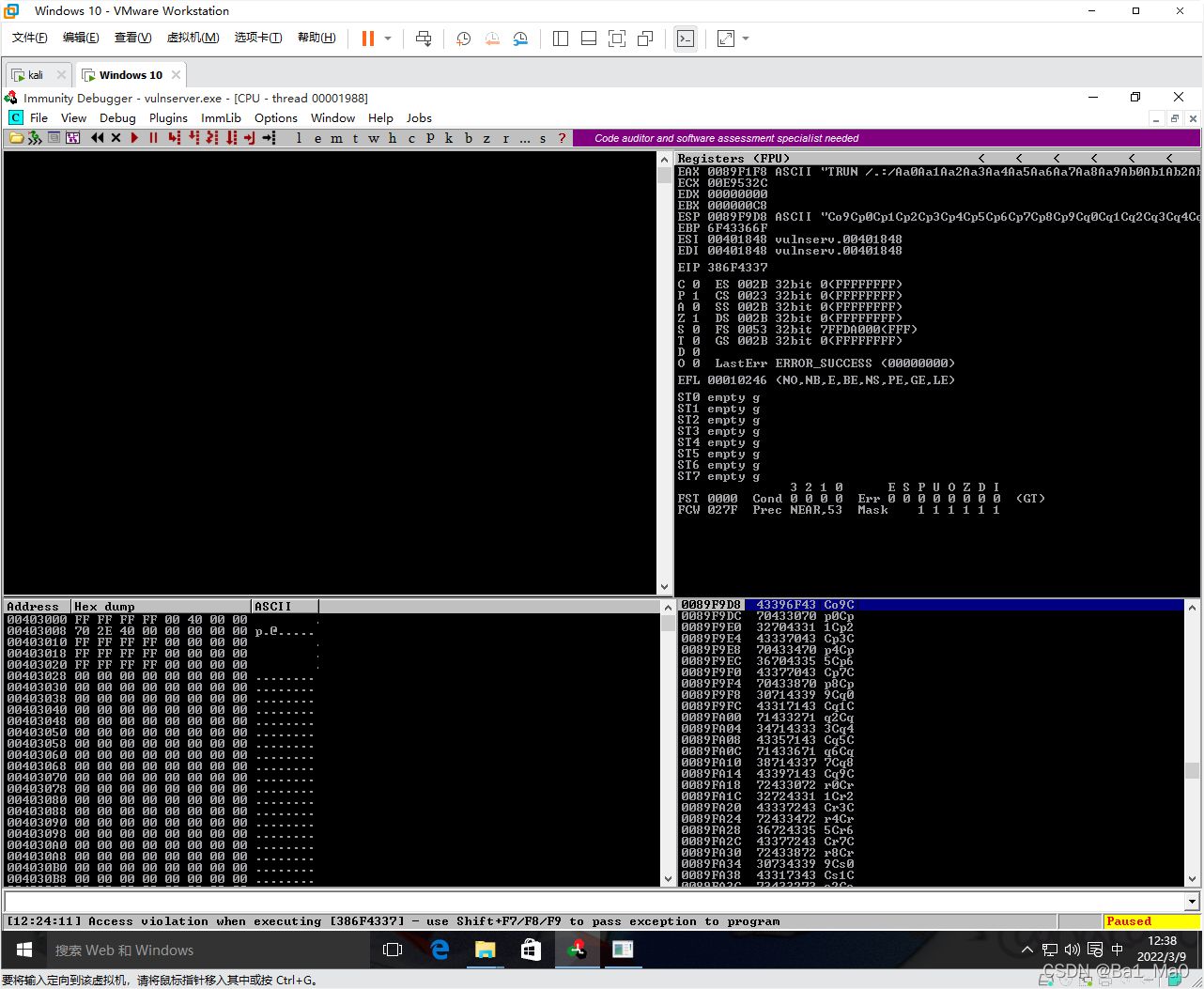Image resolution: width=1204 pixels, height=989 pixels.
Task: Expand the Windows system tray hidden icons chevron
Action: click(x=1026, y=950)
